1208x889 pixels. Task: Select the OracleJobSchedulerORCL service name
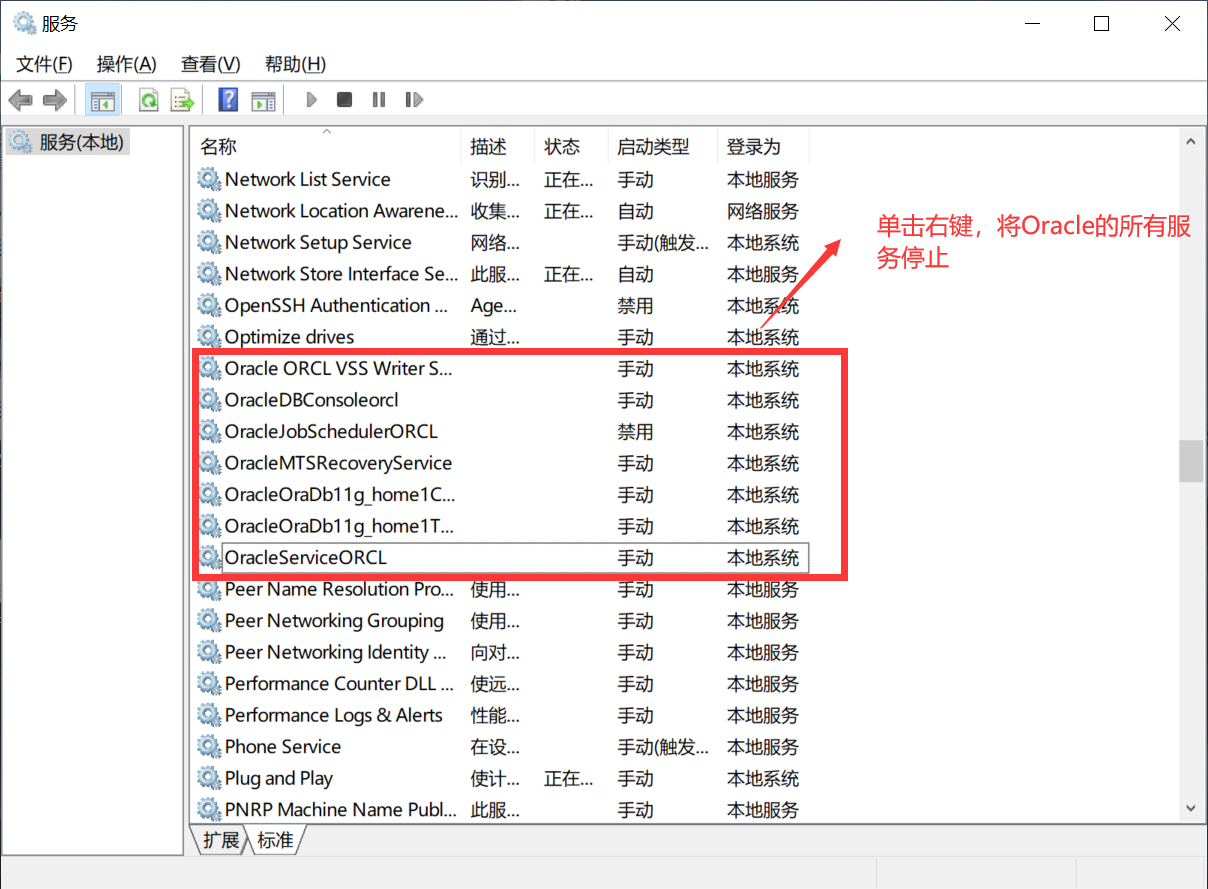(331, 432)
